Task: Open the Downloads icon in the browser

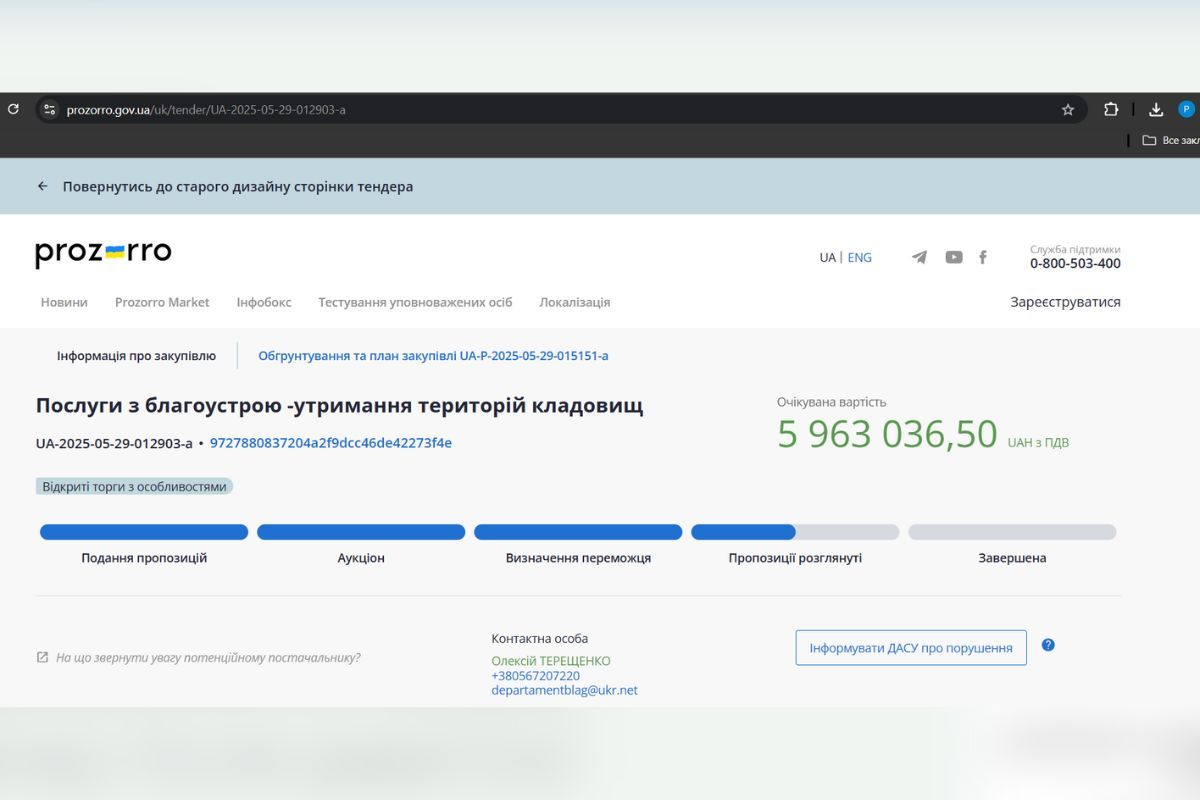Action: tap(1155, 110)
